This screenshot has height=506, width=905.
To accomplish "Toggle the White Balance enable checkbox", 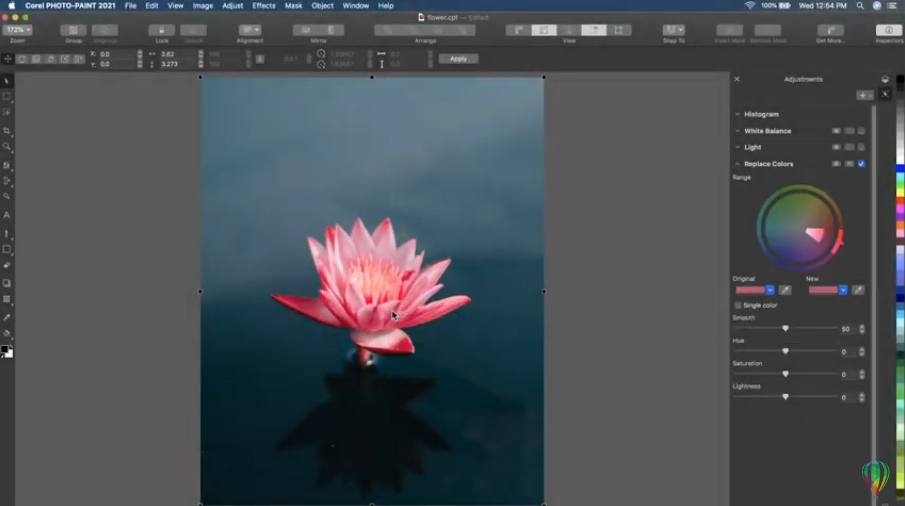I will 861,131.
